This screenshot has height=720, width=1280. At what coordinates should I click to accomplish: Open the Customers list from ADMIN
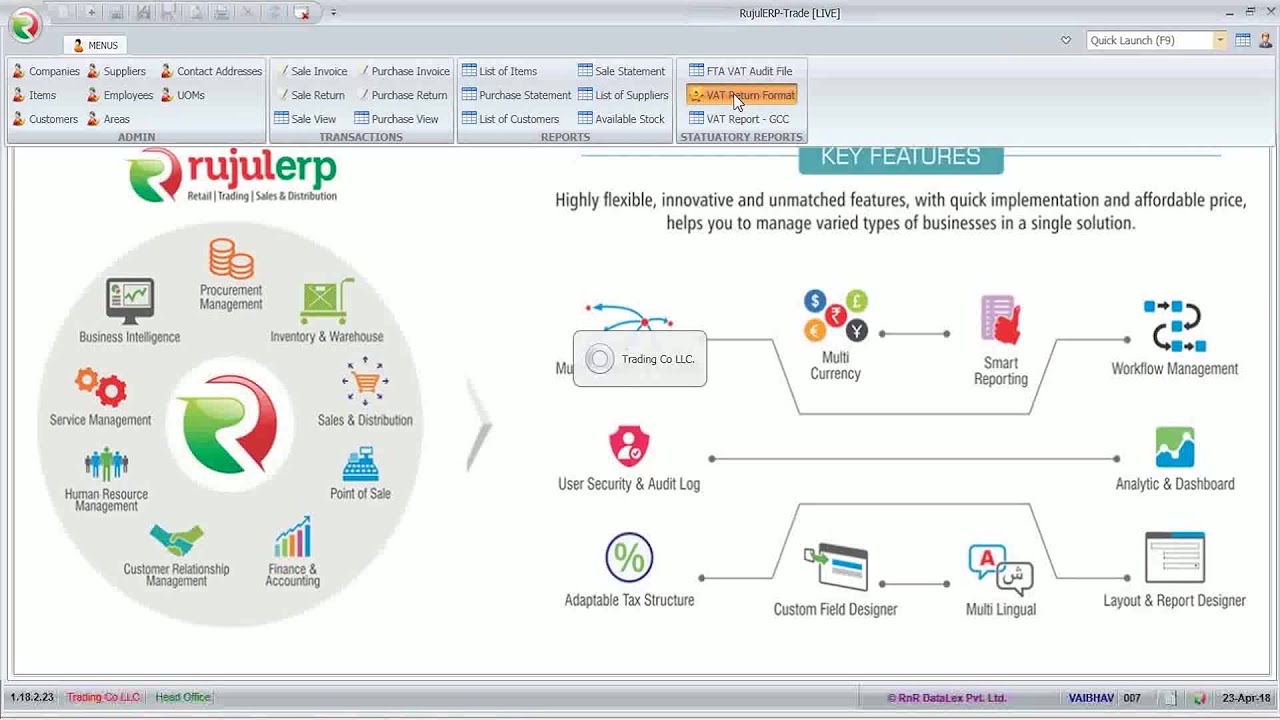click(x=53, y=119)
